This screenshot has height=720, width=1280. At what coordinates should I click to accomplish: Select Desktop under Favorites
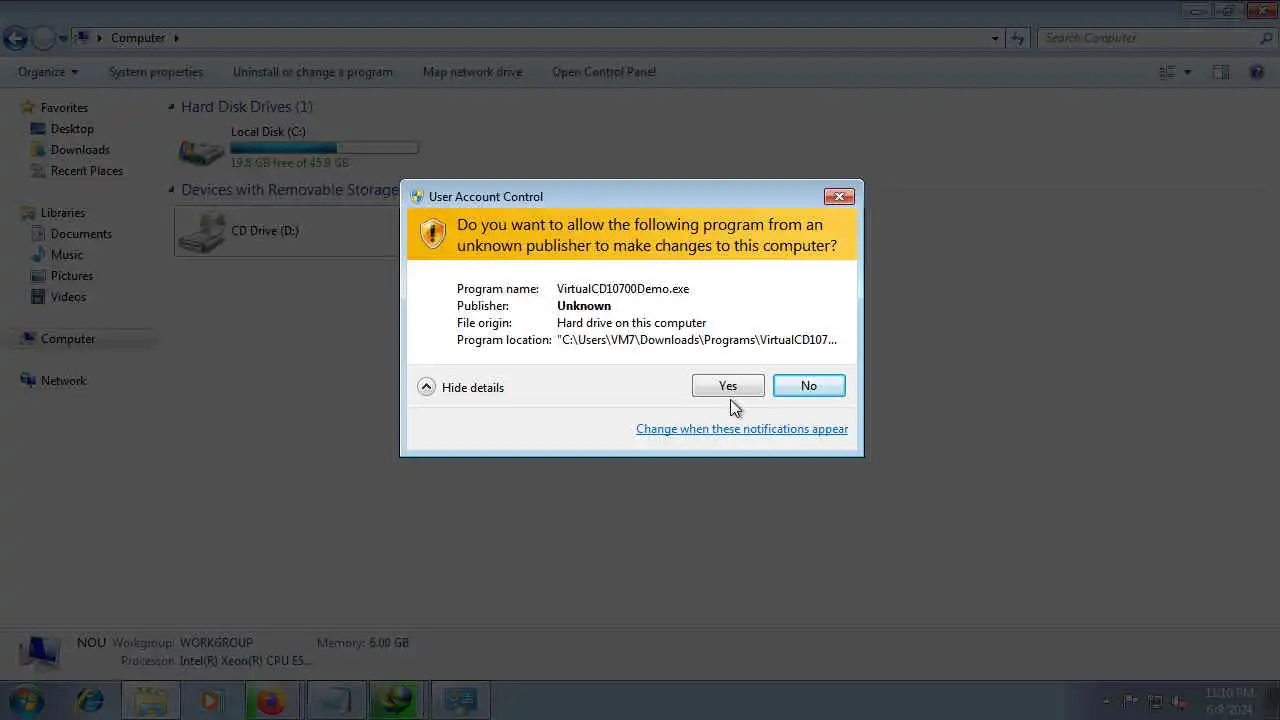point(72,129)
